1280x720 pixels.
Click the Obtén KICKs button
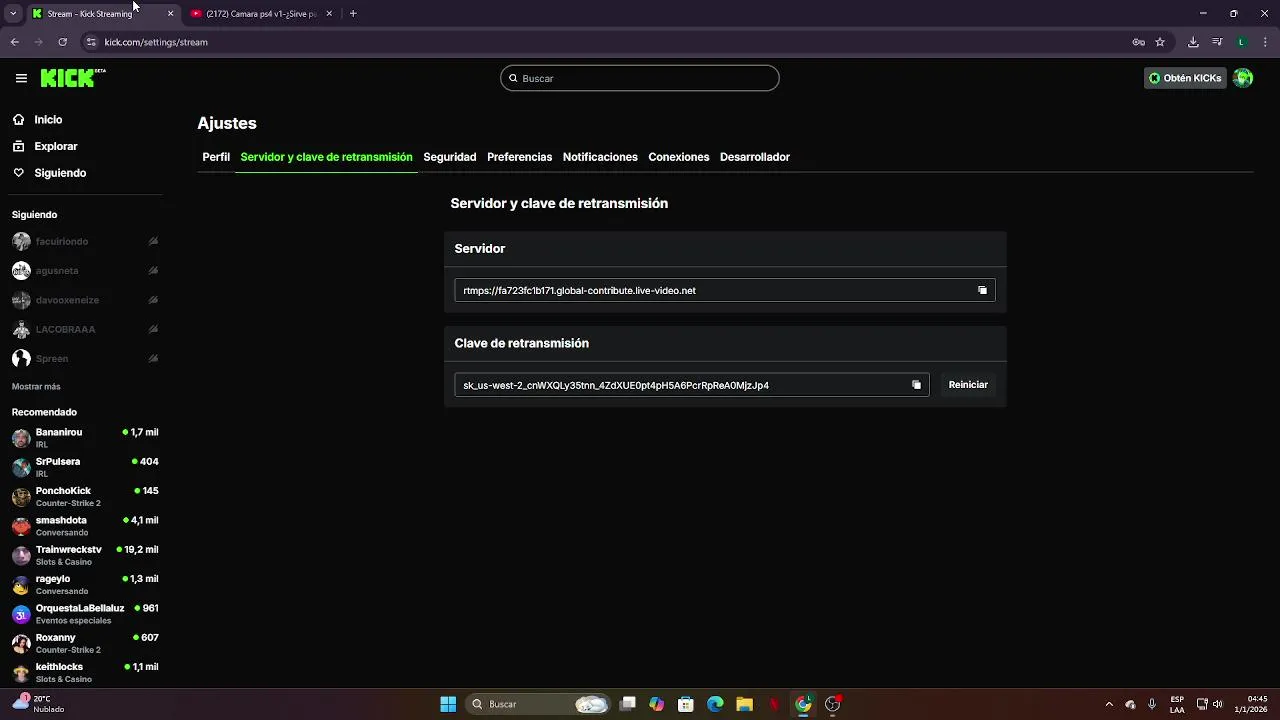(x=1185, y=78)
